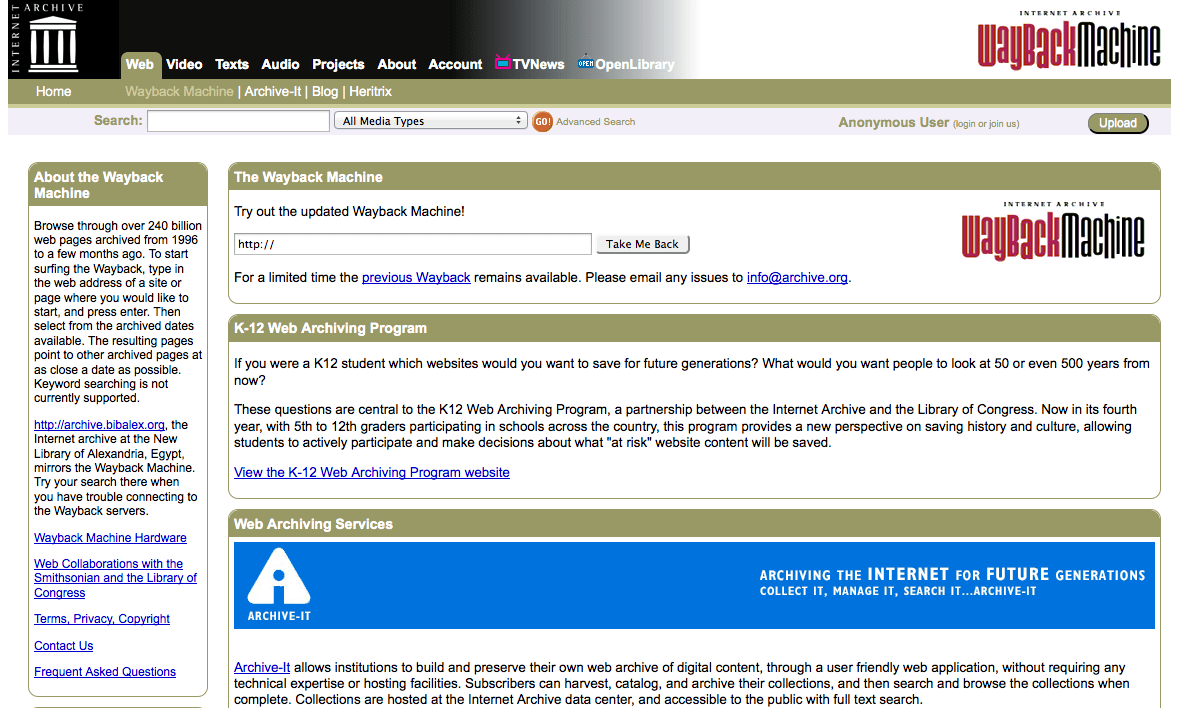This screenshot has height=708, width=1179.
Task: Click the Take Me Back button
Action: 642,244
